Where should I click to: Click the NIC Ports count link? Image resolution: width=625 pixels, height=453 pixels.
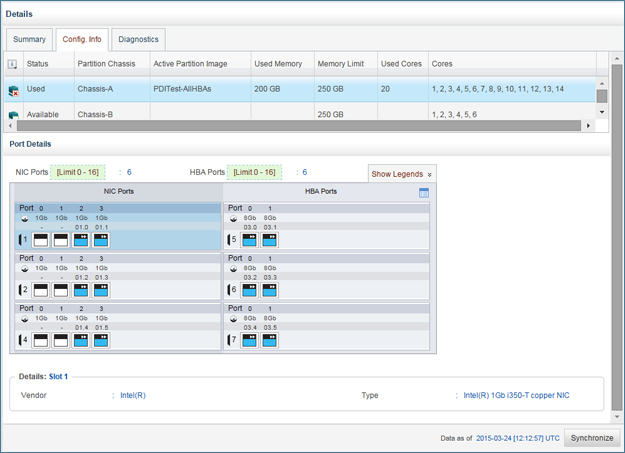(129, 173)
